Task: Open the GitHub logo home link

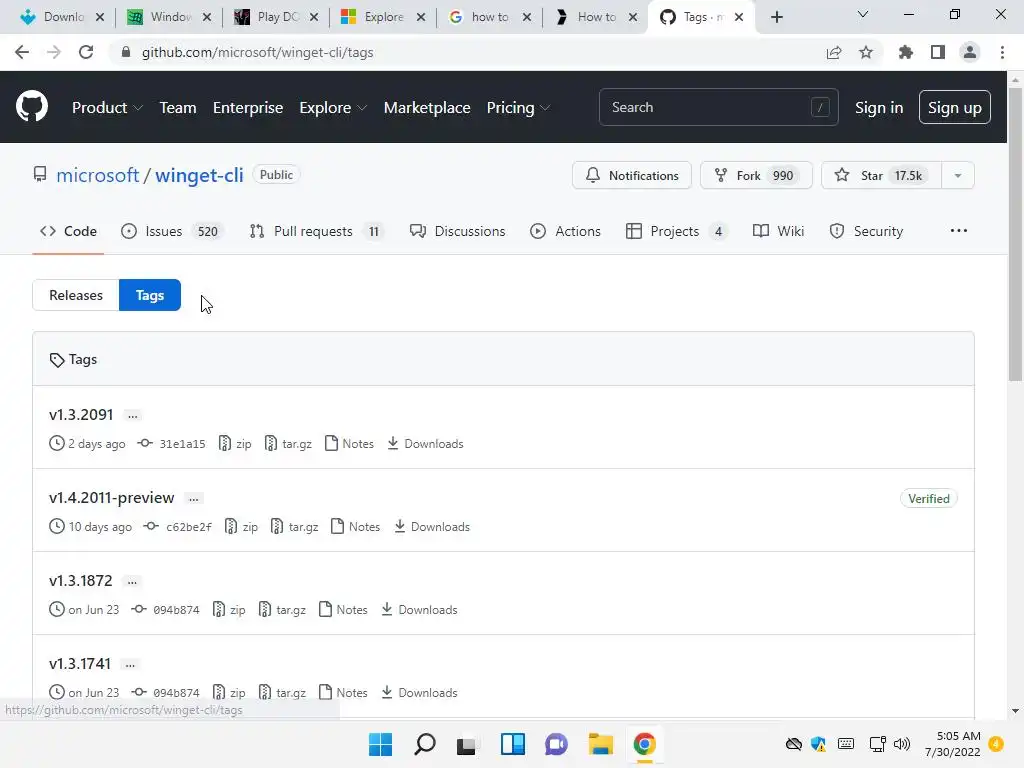Action: click(x=31, y=106)
